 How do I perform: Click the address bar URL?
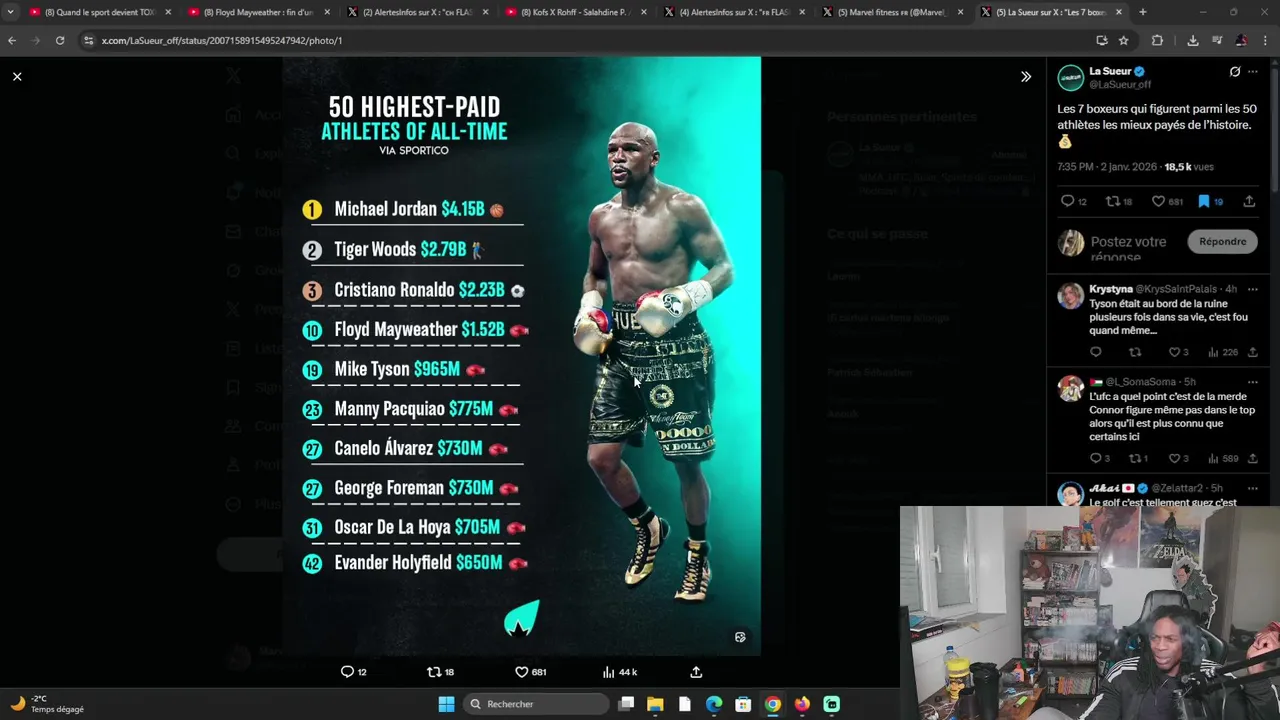point(222,40)
